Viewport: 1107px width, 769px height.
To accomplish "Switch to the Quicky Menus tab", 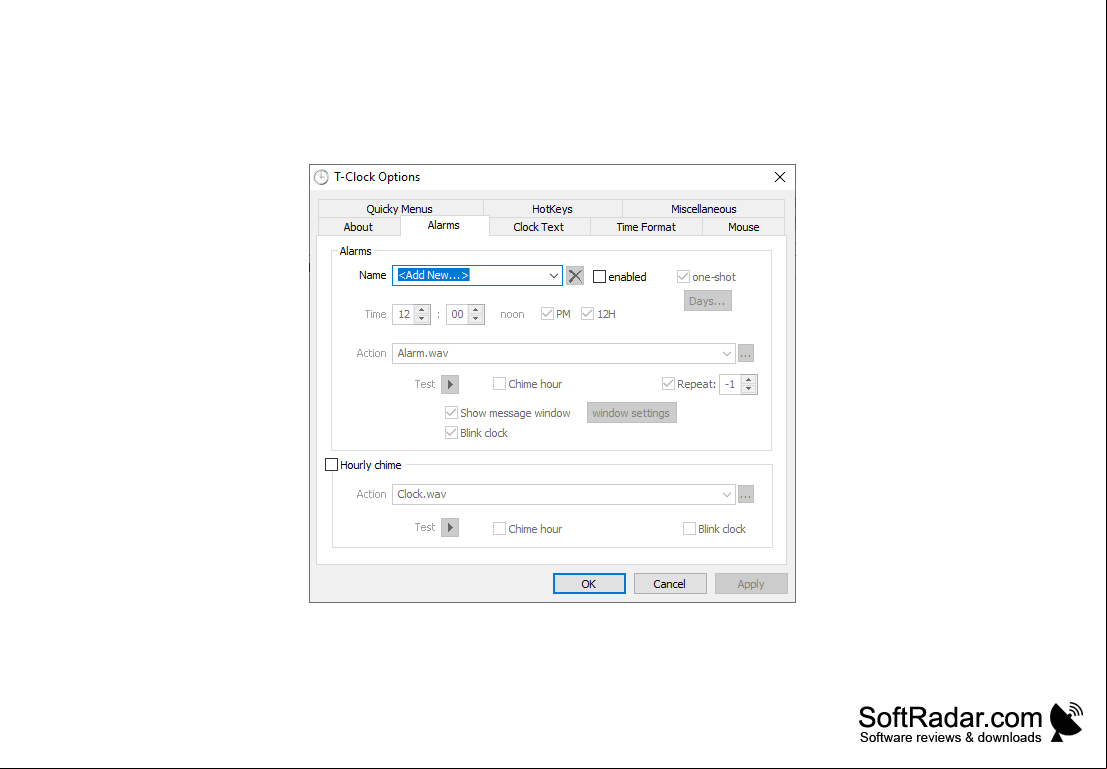I will [400, 209].
